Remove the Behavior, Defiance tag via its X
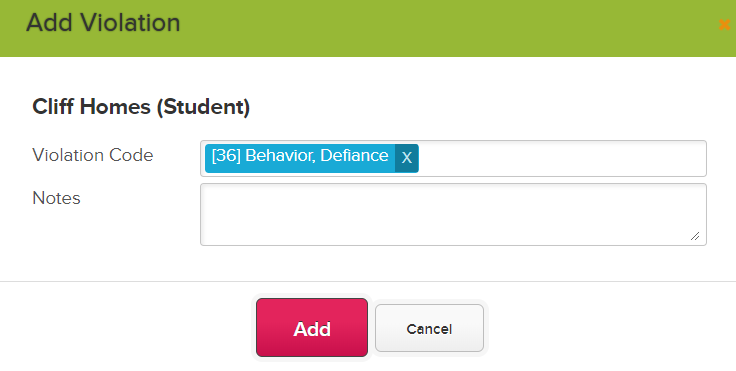The height and width of the screenshot is (371, 736). 406,158
